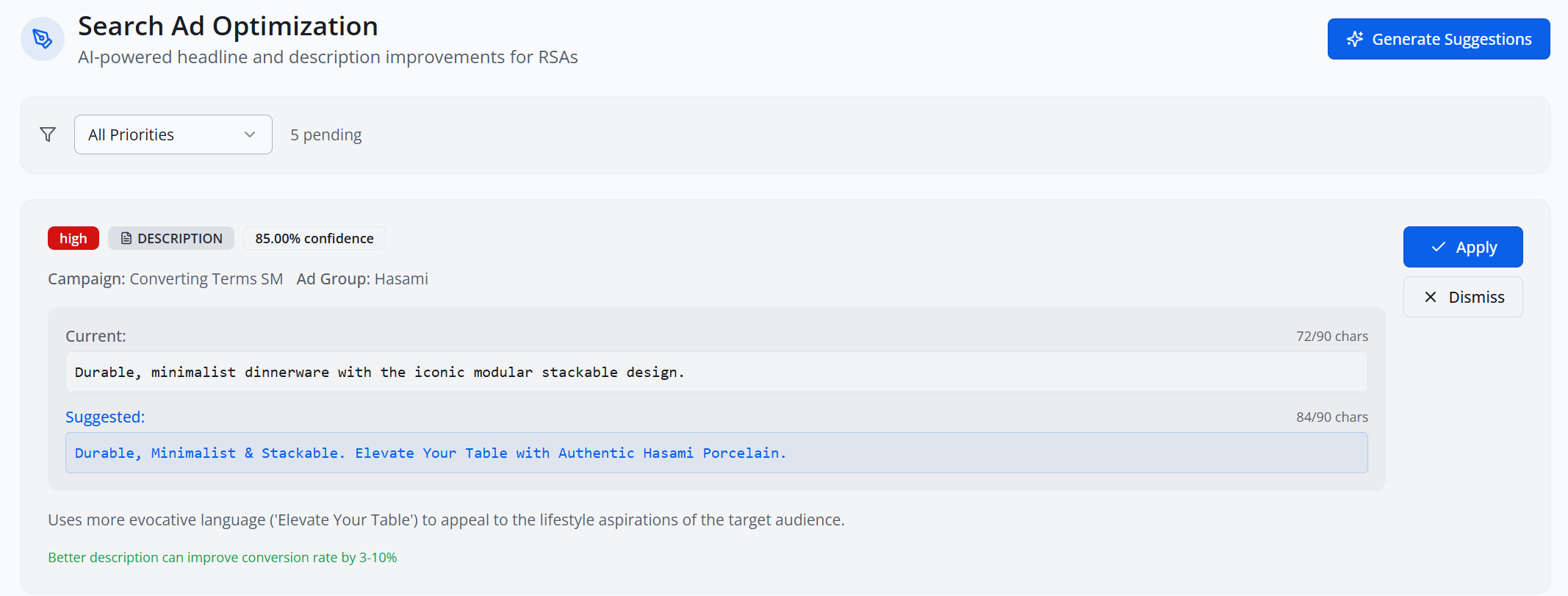Click the green conversion rate improvement note
The width and height of the screenshot is (1568, 596).
pyautogui.click(x=222, y=558)
